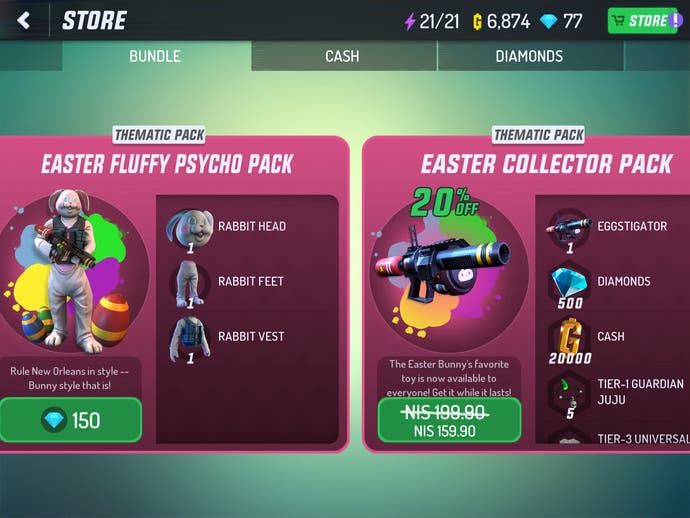Switch to the Cash tab
The image size is (690, 518).
(x=344, y=56)
